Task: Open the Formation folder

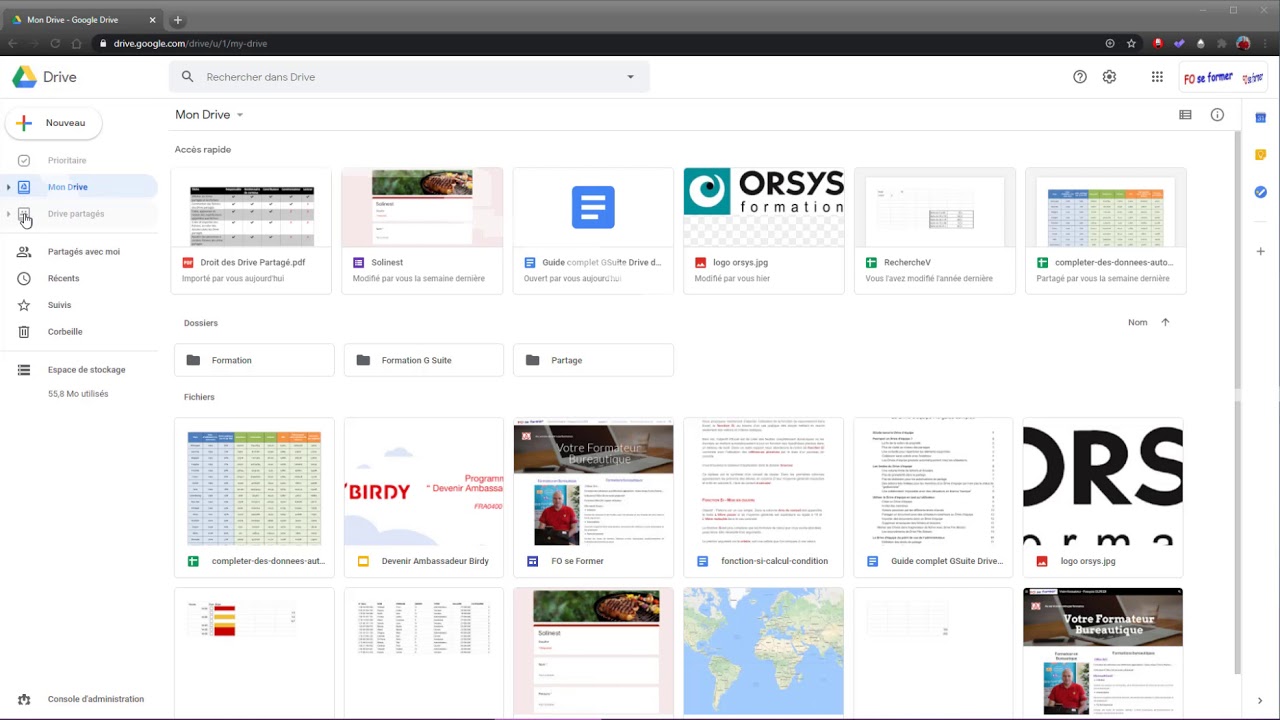Action: (x=254, y=360)
